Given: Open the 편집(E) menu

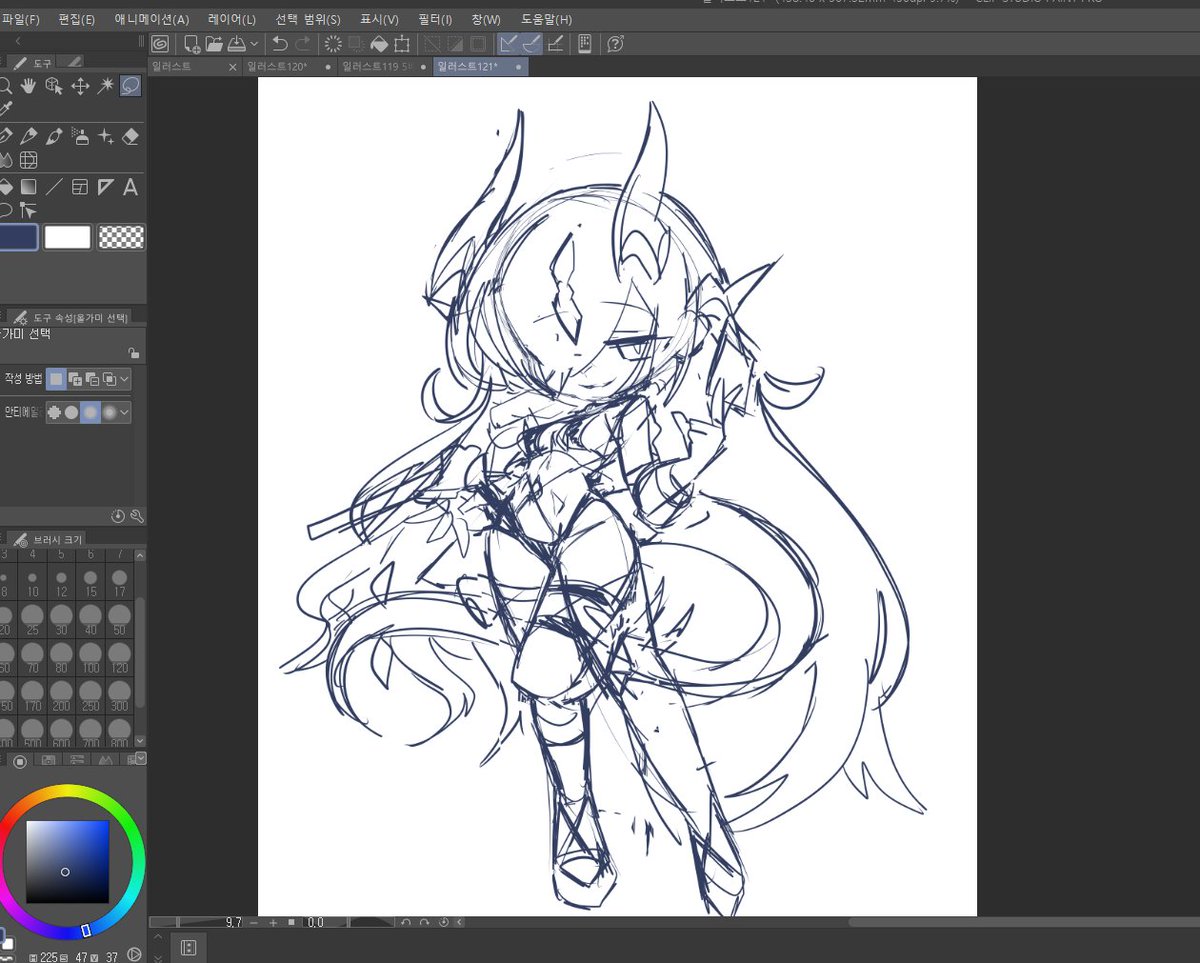Looking at the screenshot, I should [x=77, y=19].
